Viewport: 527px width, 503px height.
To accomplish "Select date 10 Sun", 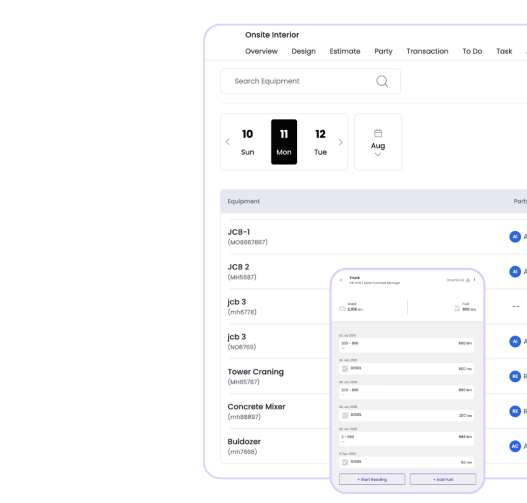I will pyautogui.click(x=247, y=142).
